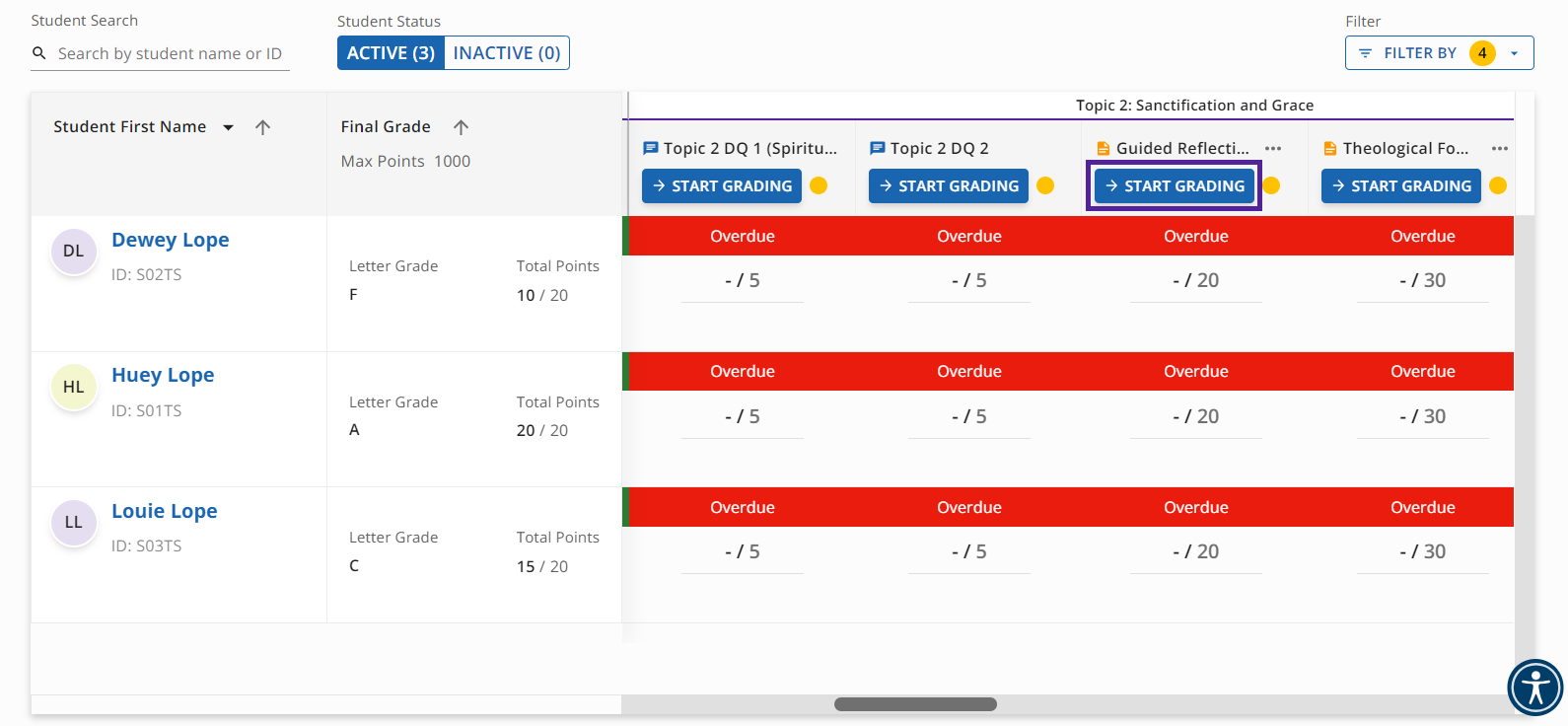This screenshot has width=1568, height=726.
Task: Click yellow status dot beside Theological Fo...
Action: pyautogui.click(x=1498, y=185)
